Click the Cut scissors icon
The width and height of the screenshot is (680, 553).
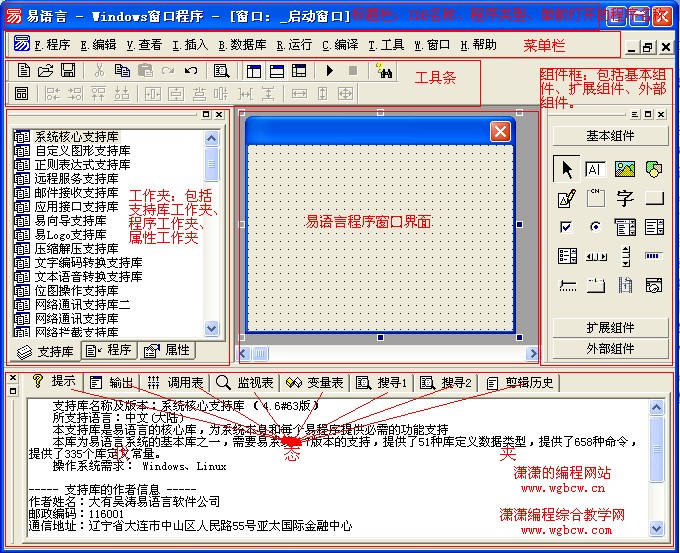point(99,70)
